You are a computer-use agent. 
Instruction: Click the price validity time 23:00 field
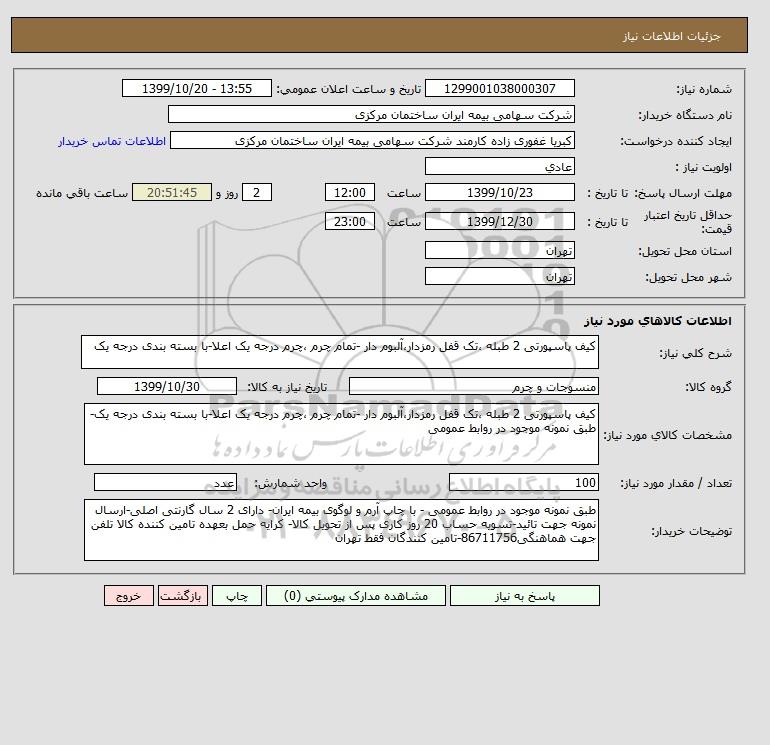[x=350, y=221]
